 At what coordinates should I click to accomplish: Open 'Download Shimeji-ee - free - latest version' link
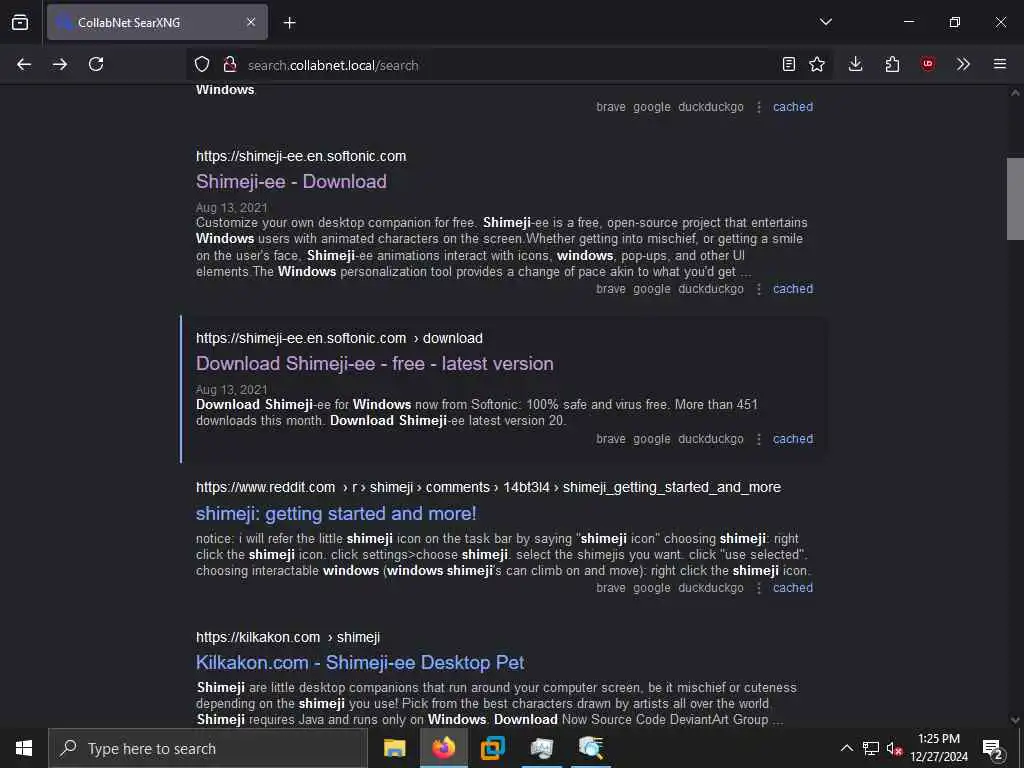(375, 364)
